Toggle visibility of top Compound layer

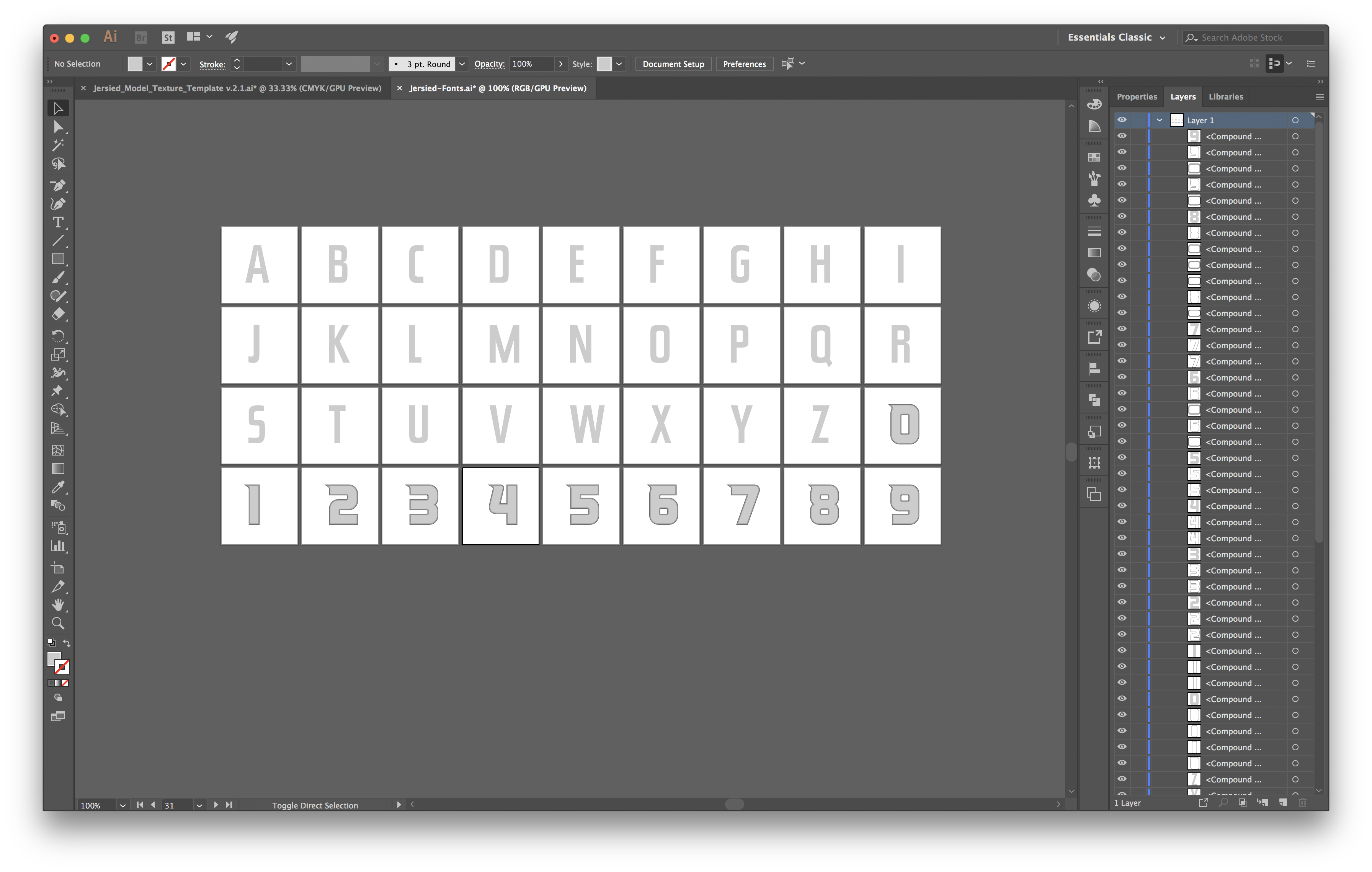point(1122,136)
